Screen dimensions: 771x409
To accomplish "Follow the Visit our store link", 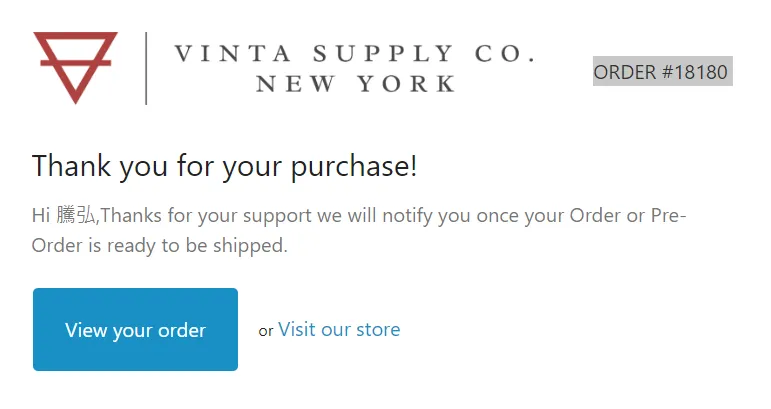I will 339,329.
